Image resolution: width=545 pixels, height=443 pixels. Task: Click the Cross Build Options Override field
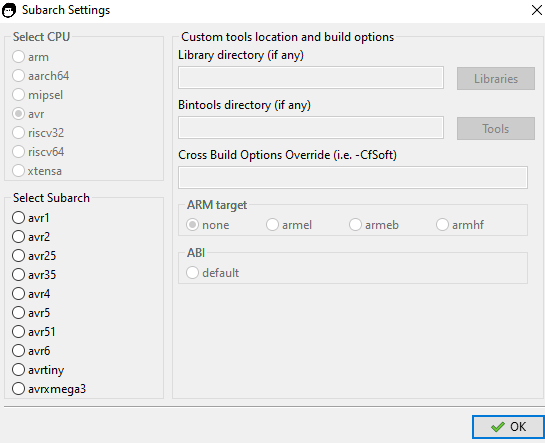[x=353, y=178]
